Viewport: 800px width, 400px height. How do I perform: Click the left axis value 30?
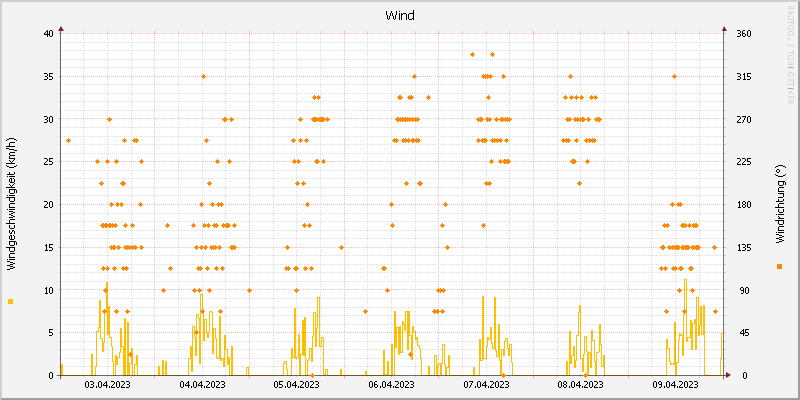[48, 119]
